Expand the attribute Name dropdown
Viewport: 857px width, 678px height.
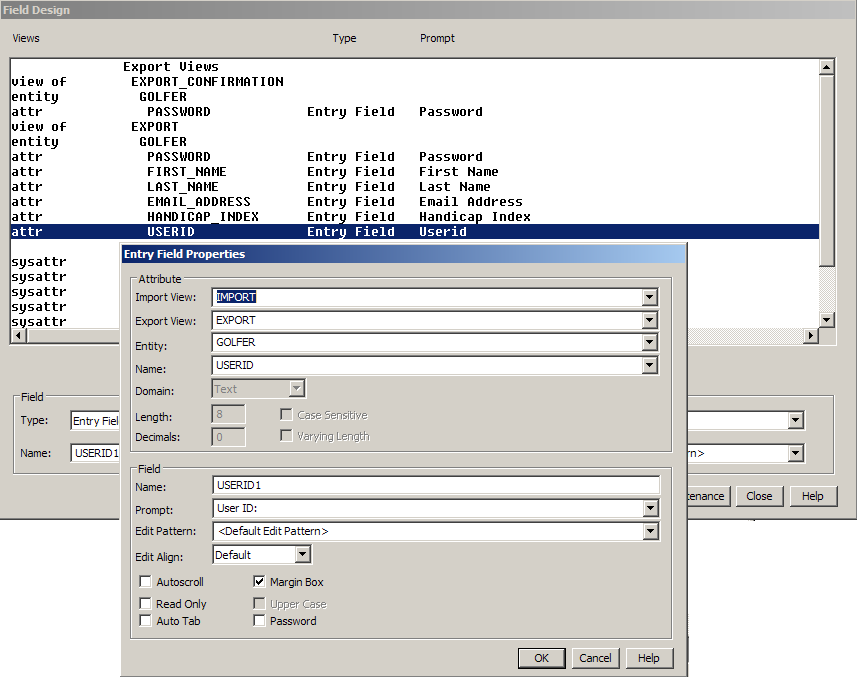point(649,366)
